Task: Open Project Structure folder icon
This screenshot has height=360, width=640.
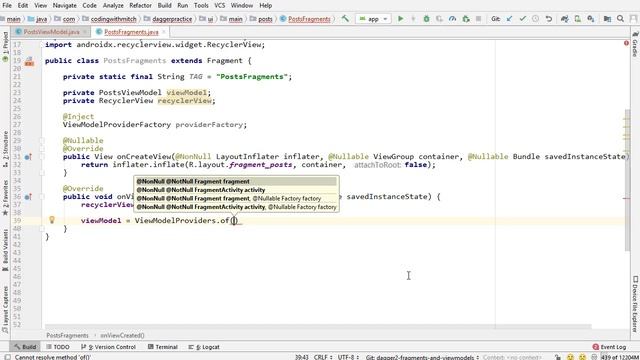Action: click(607, 19)
